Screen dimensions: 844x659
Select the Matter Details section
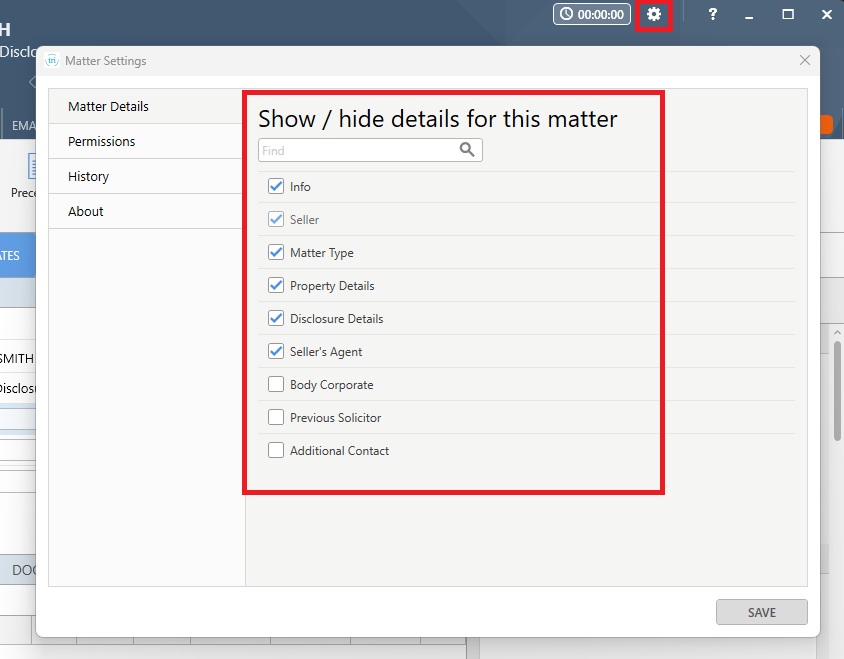(145, 107)
